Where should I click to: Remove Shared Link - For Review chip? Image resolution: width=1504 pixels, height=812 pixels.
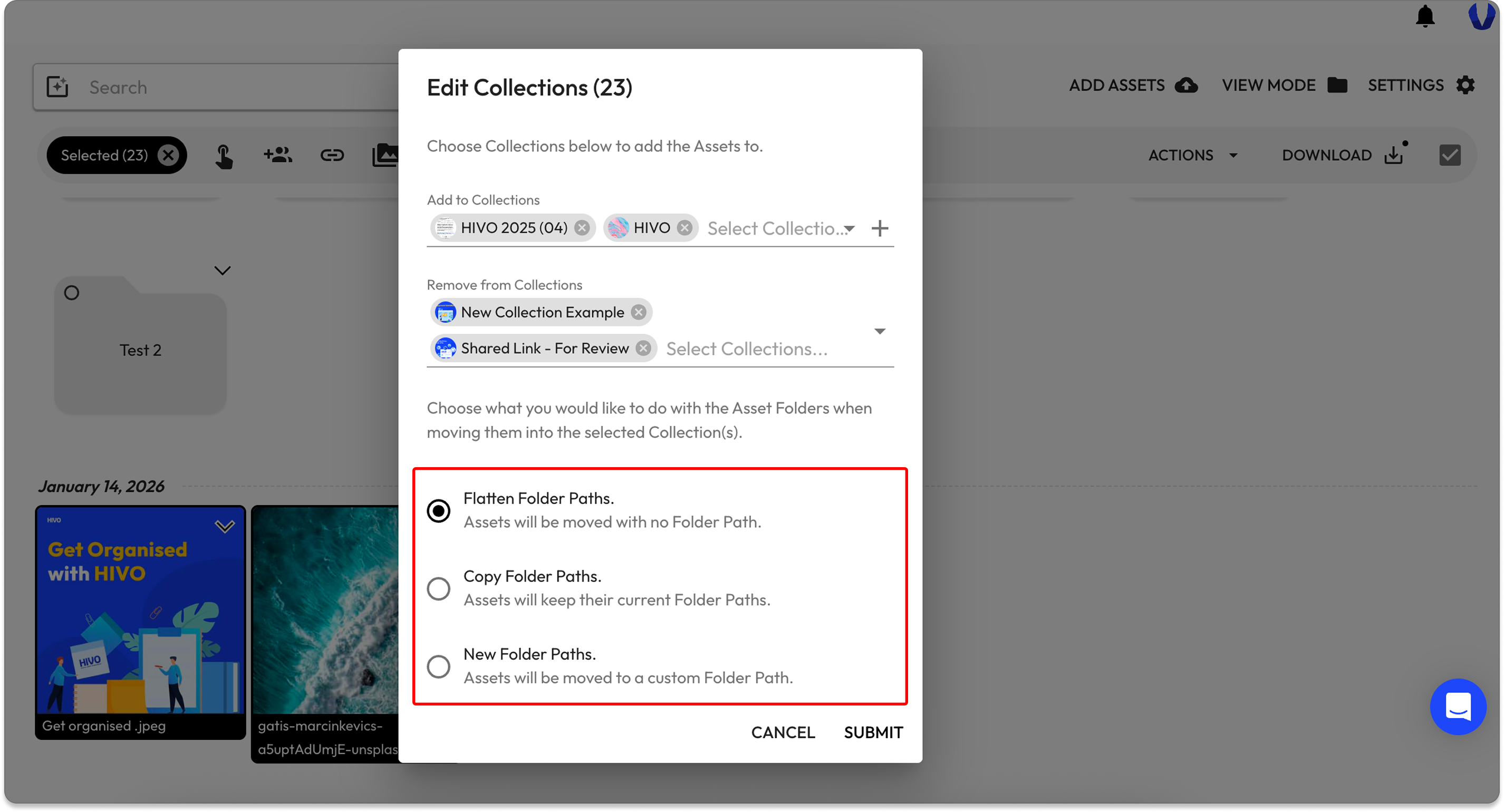(x=643, y=349)
